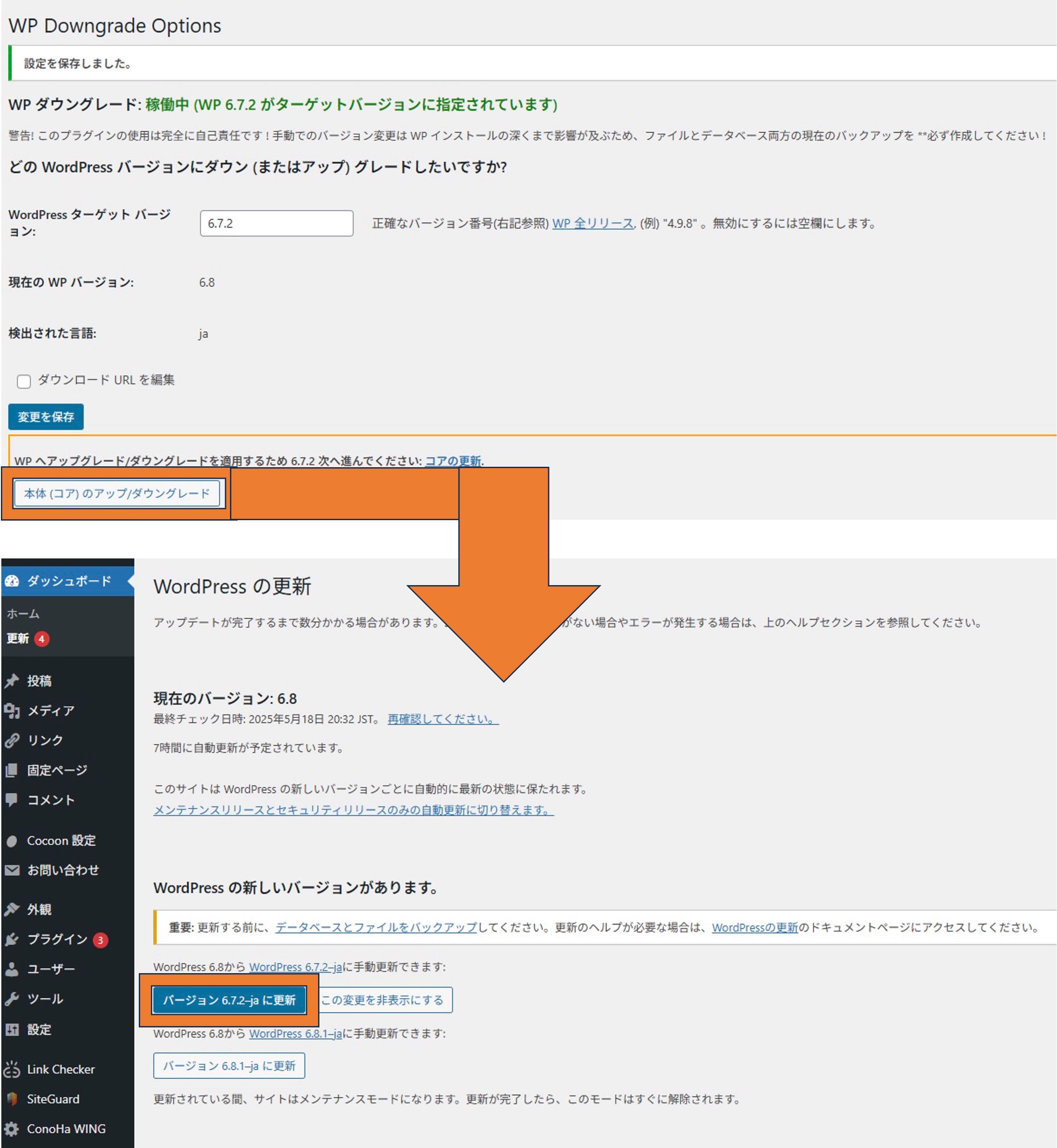This screenshot has width=1057, height=1148.
Task: Open ダッシュボード menu item
Action: coord(70,581)
